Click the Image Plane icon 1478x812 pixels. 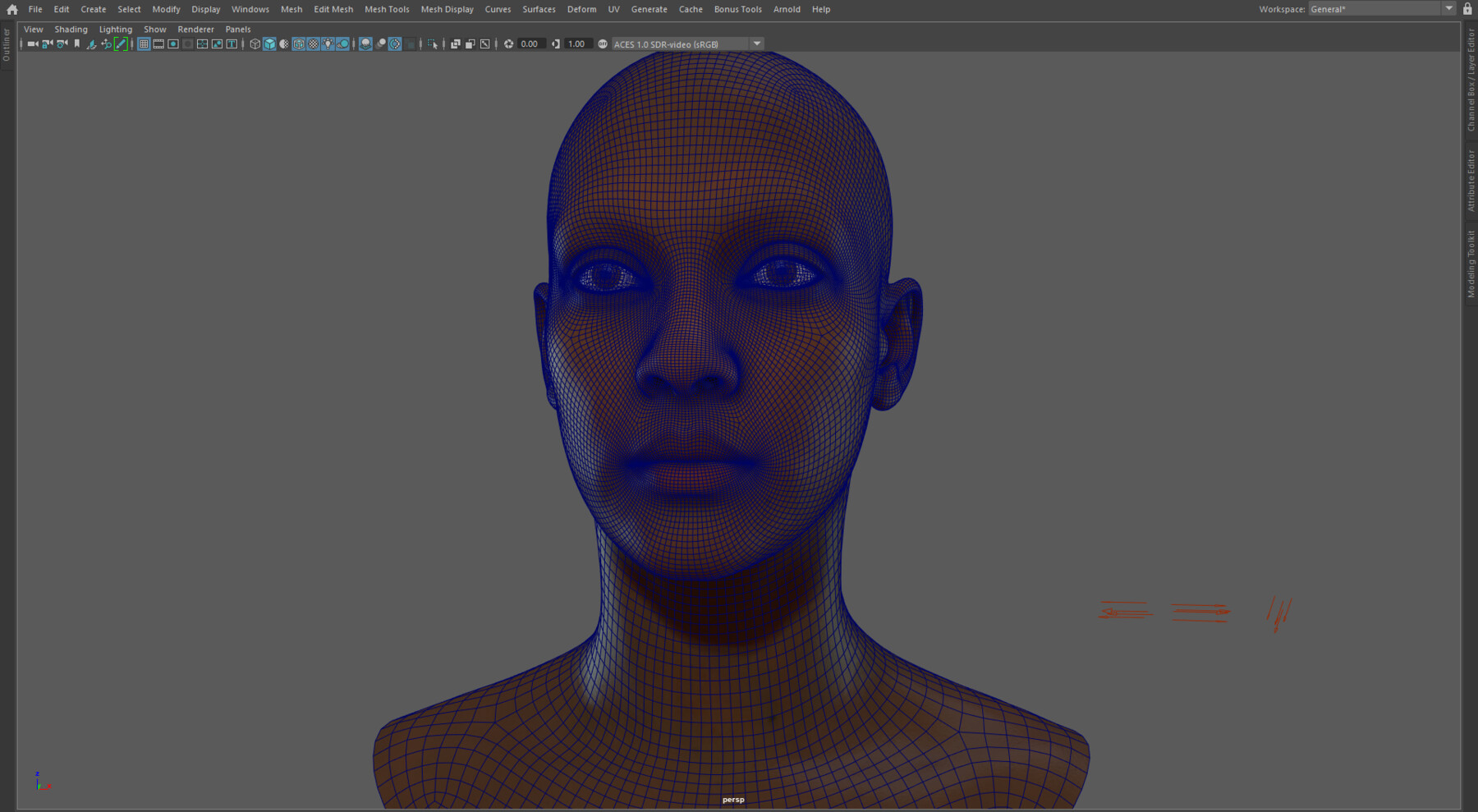pyautogui.click(x=91, y=44)
